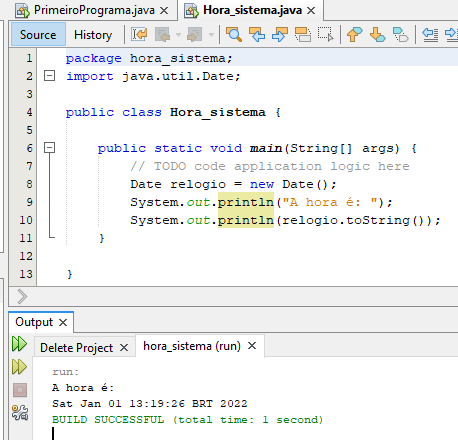The image size is (458, 440).
Task: Collapse main method fold on line 6
Action: click(49, 148)
